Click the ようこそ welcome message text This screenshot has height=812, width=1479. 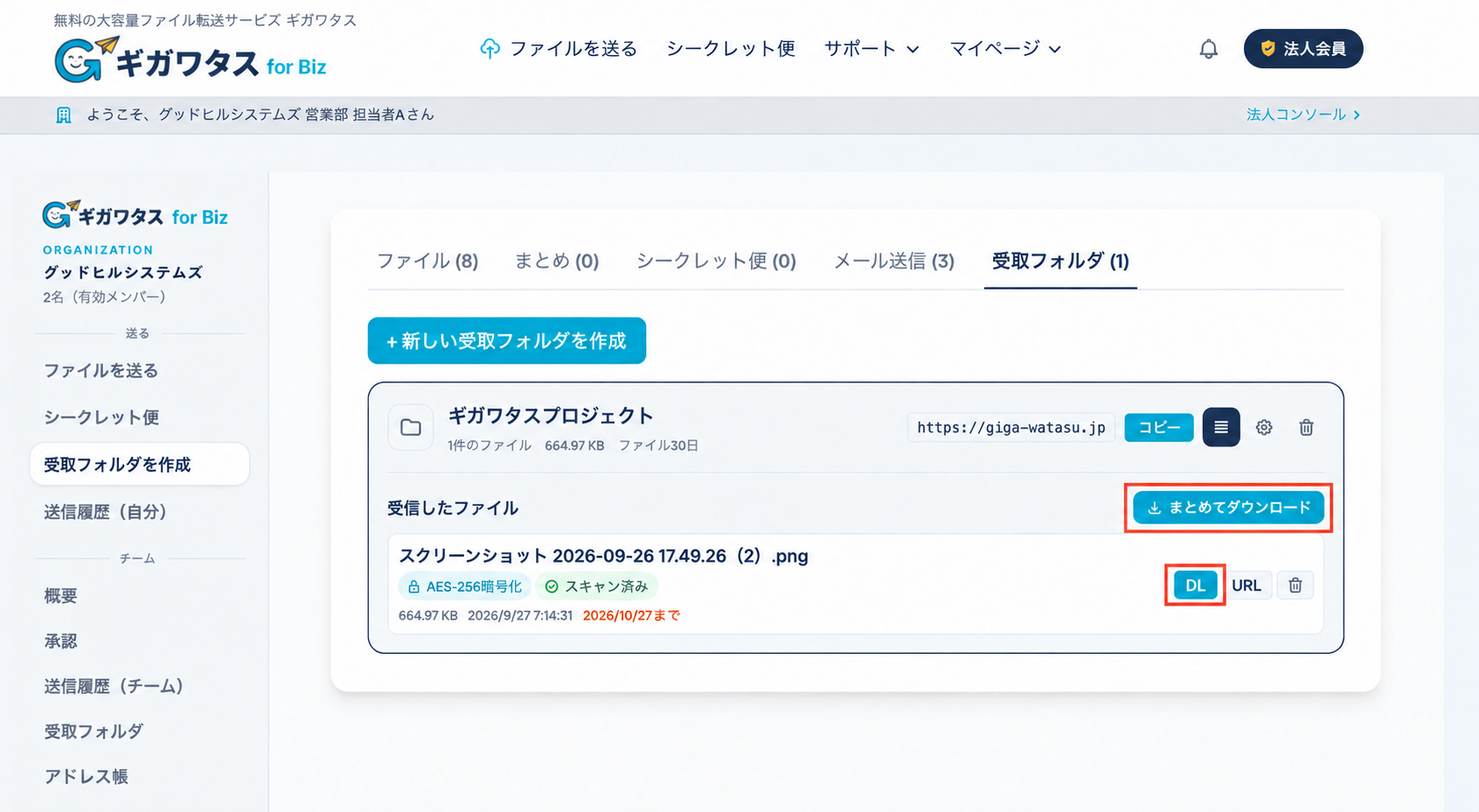pyautogui.click(x=260, y=115)
